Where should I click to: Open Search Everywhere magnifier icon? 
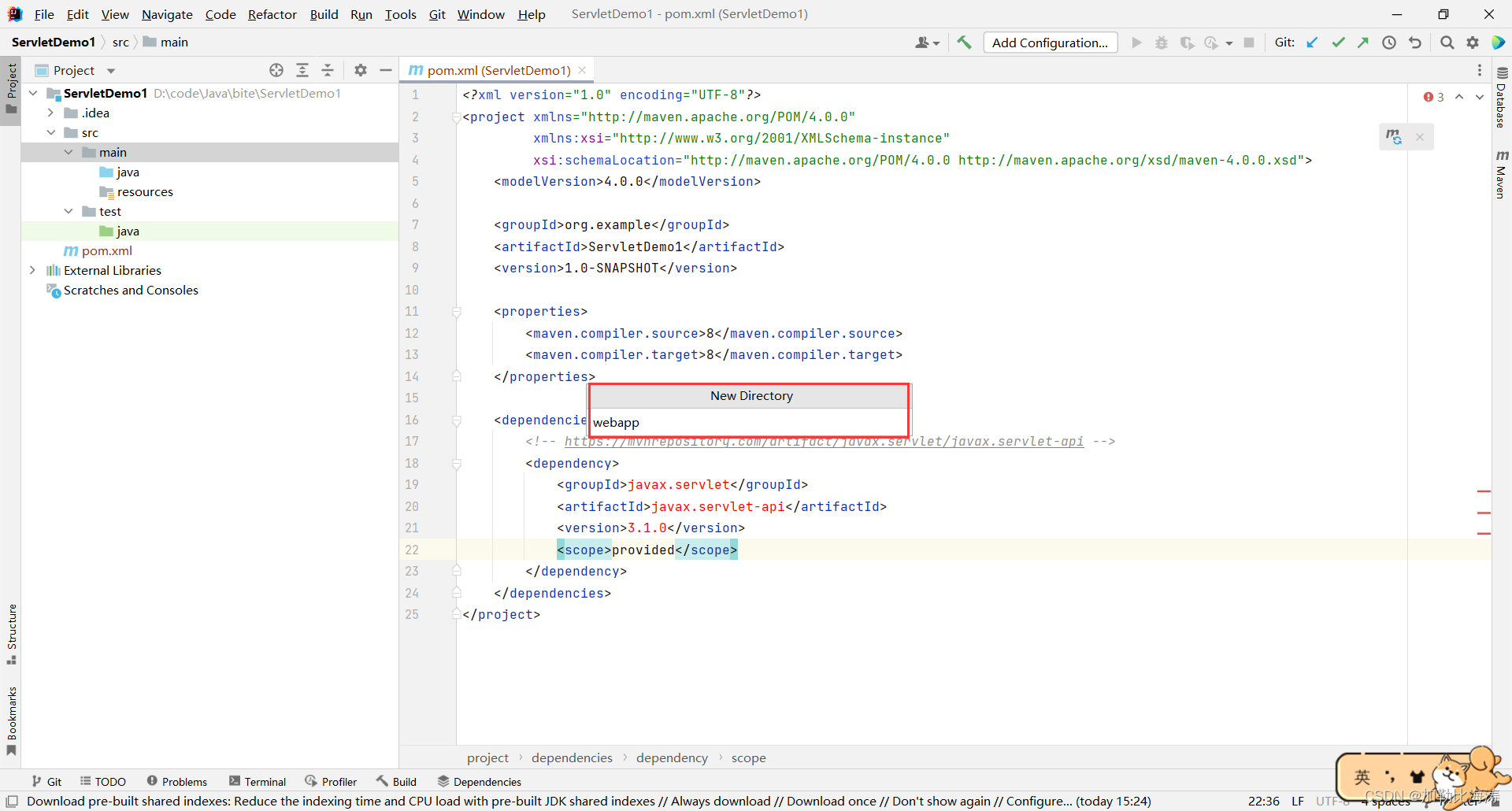(1447, 43)
